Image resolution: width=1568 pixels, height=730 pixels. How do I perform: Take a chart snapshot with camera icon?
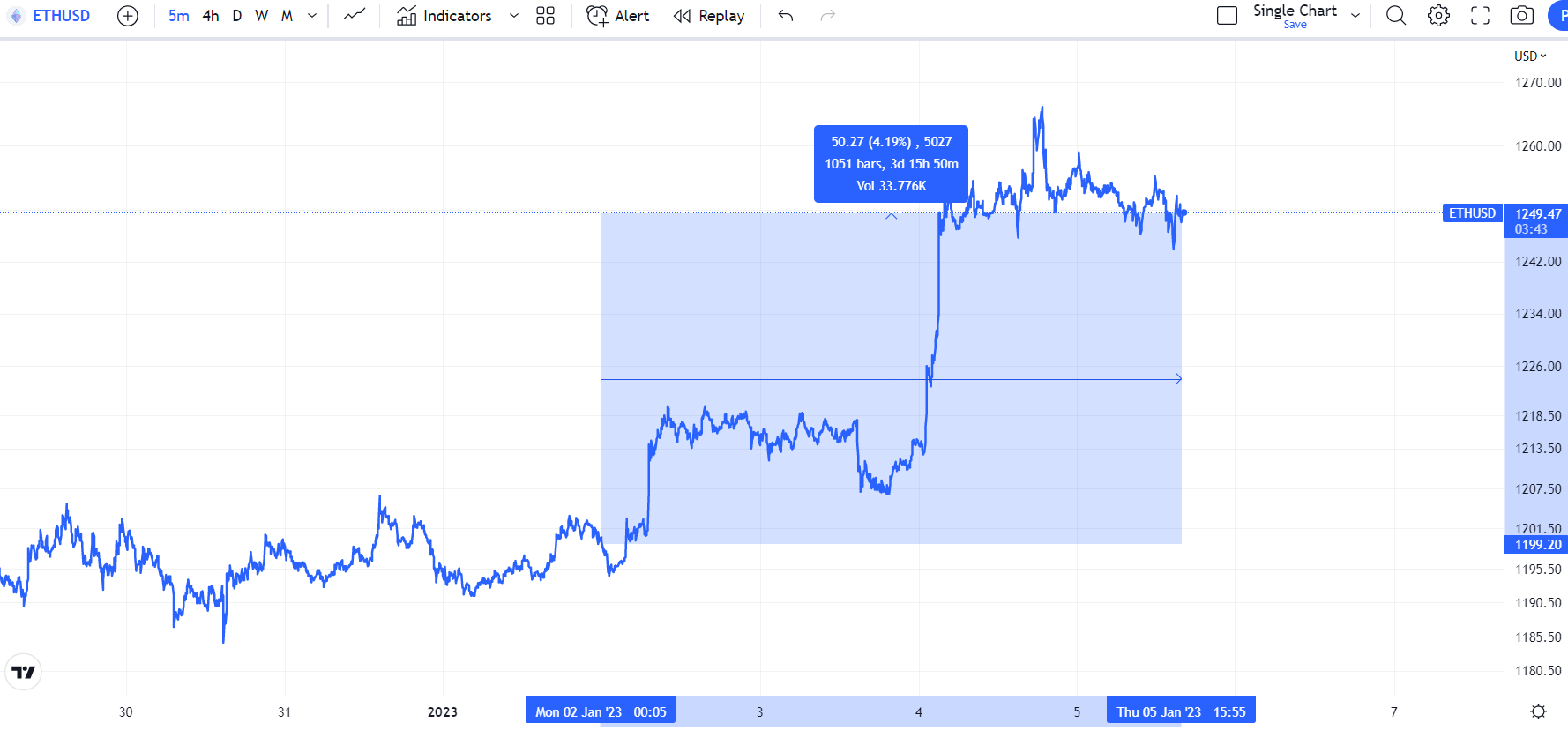[1521, 16]
